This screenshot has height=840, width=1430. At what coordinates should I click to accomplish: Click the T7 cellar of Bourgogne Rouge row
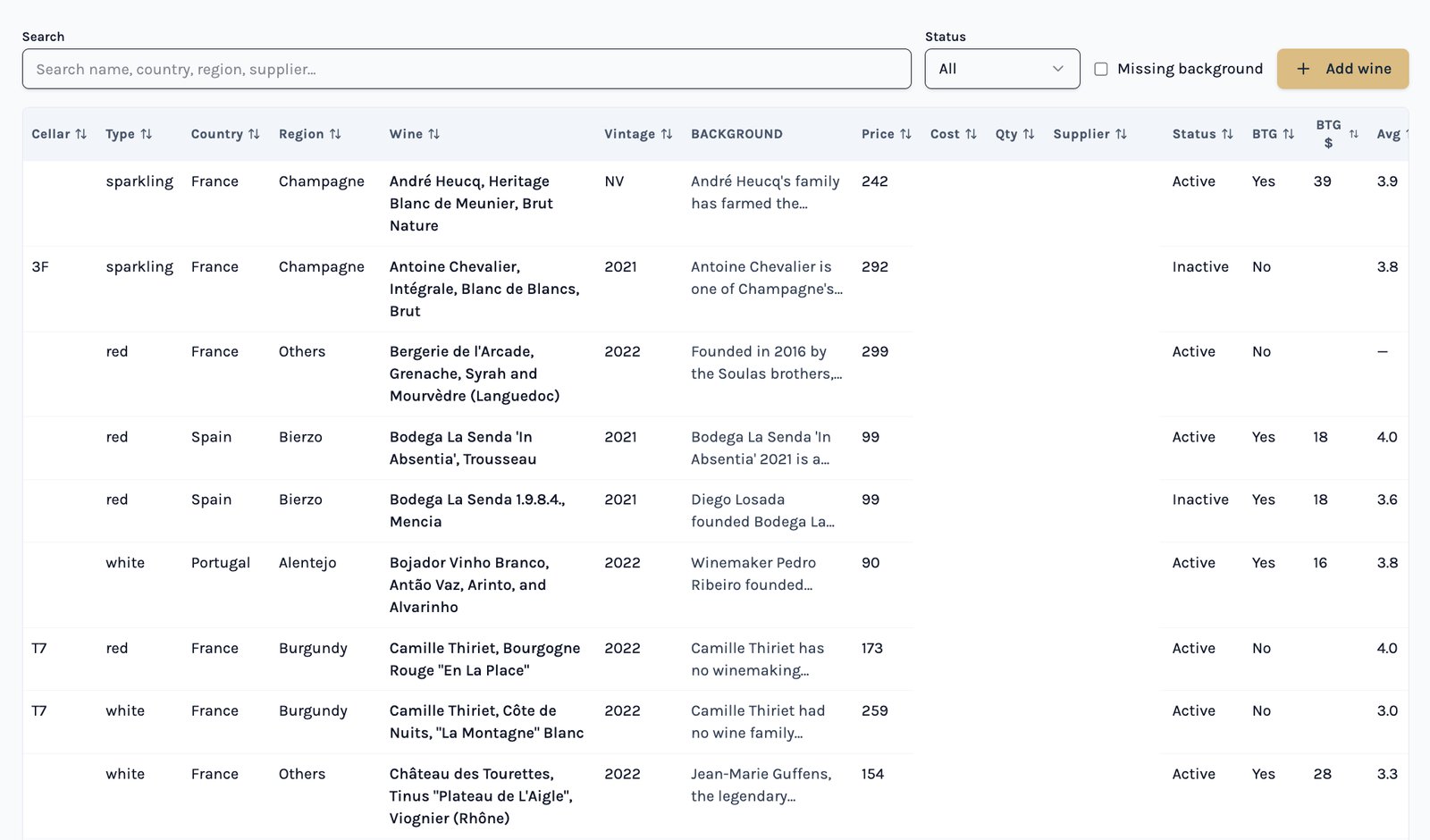(x=39, y=648)
